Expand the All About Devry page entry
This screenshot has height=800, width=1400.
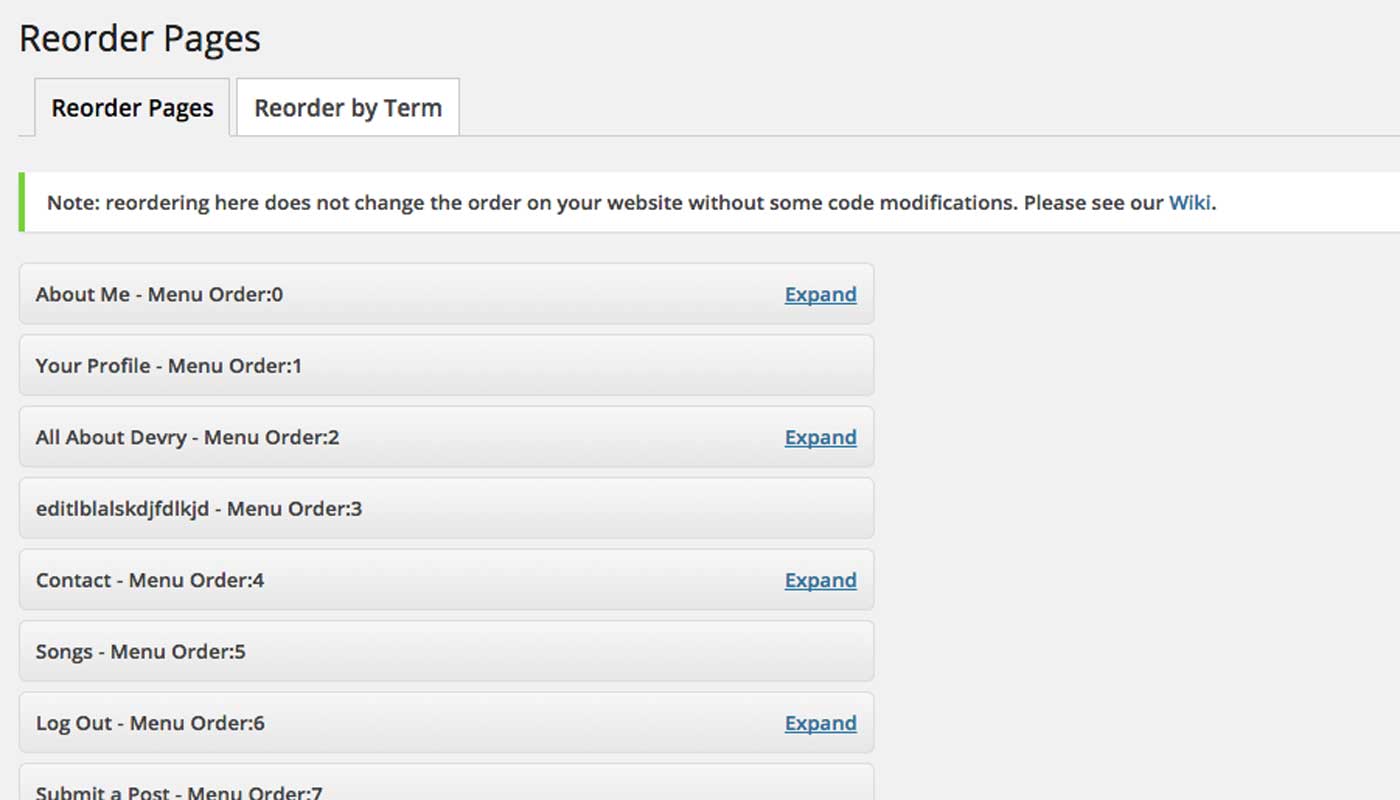(x=820, y=437)
